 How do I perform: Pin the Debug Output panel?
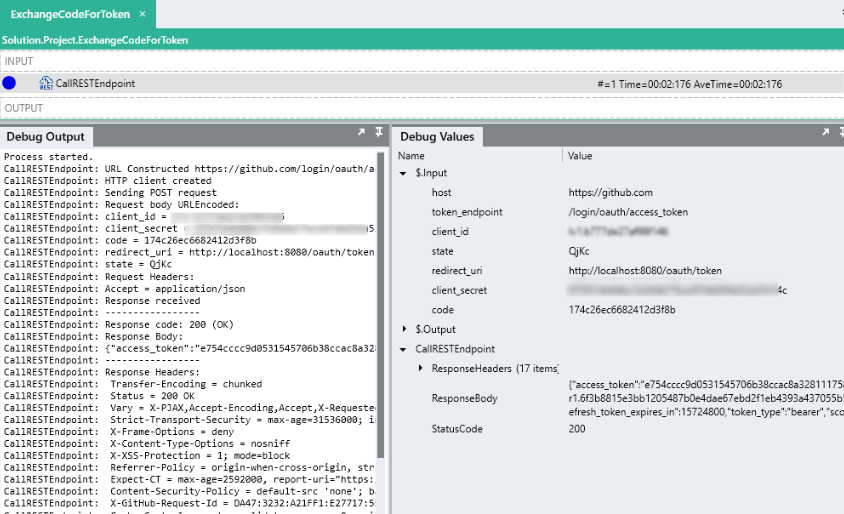click(379, 132)
